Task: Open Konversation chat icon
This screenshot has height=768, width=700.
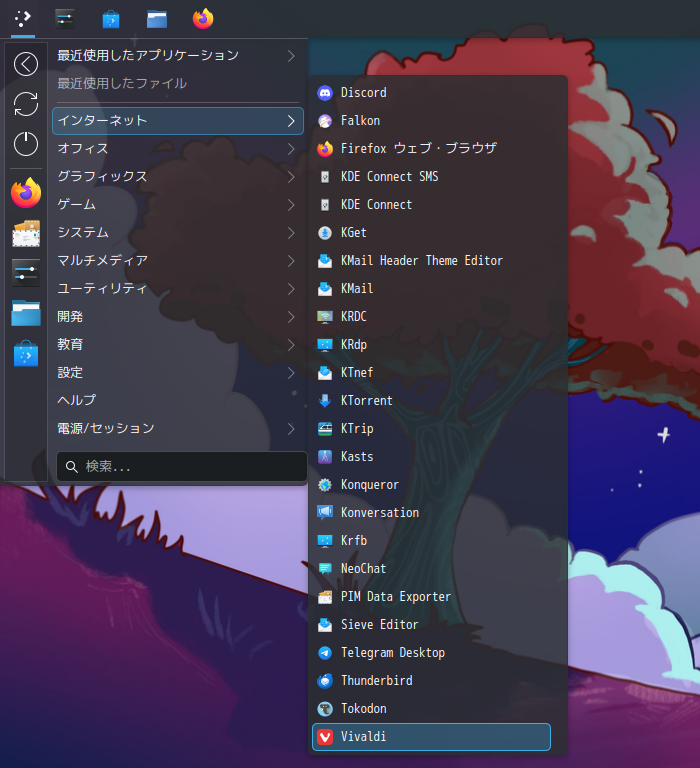Action: click(325, 513)
